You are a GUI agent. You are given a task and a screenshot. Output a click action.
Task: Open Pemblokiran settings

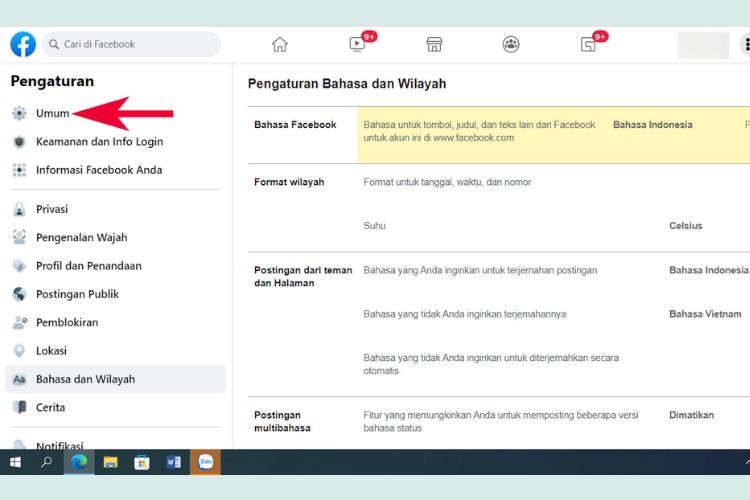(x=67, y=322)
